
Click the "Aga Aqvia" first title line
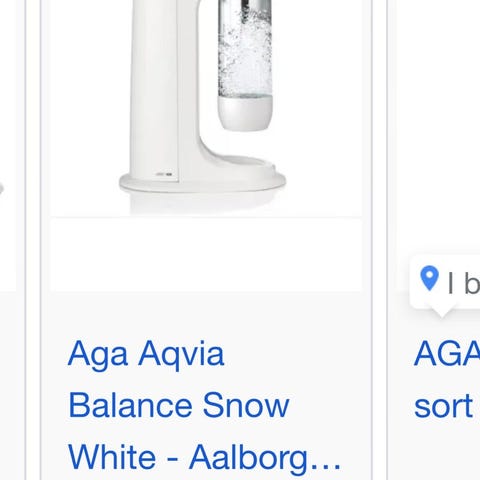146,354
